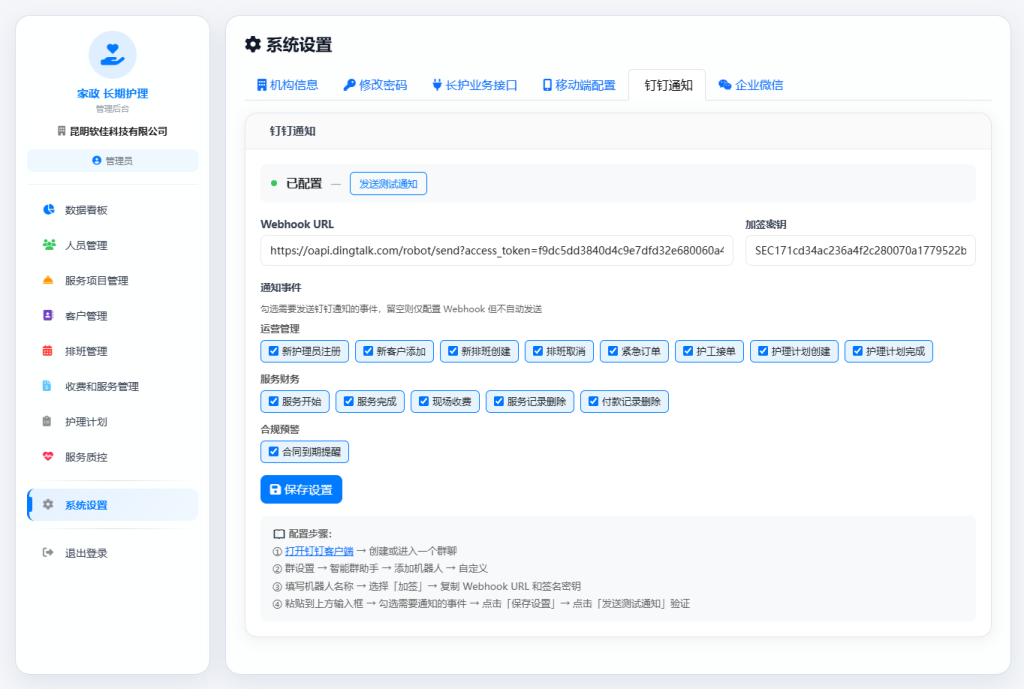1024x689 pixels.
Task: Select the 钉钉通知 tab
Action: [x=667, y=85]
